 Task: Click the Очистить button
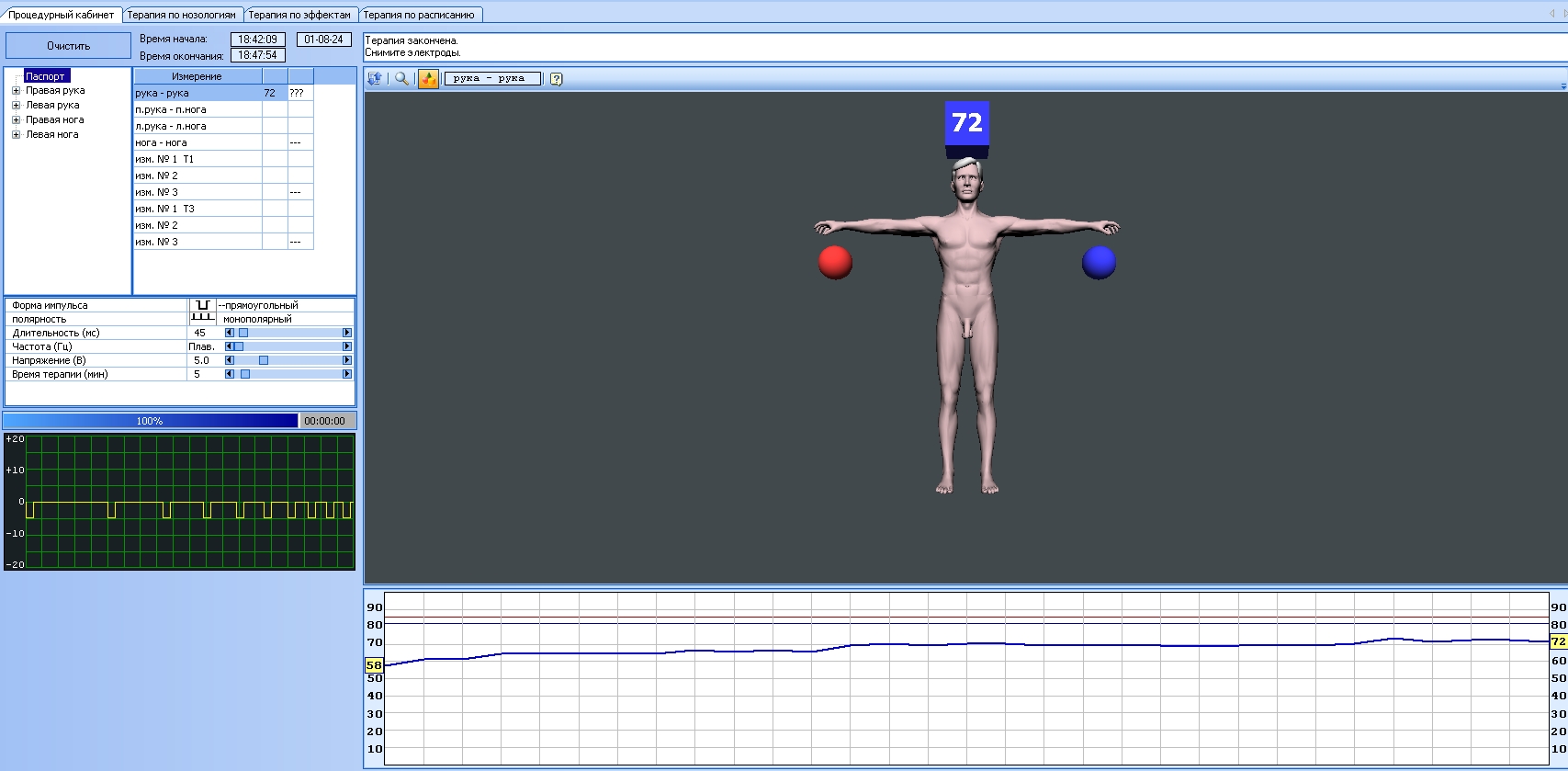[69, 46]
